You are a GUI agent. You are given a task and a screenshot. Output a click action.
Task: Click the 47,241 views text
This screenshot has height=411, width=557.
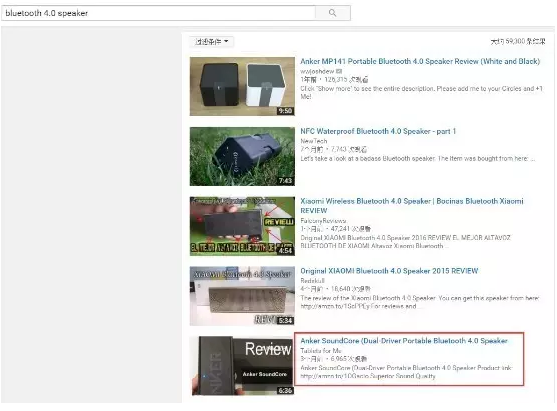click(x=351, y=229)
